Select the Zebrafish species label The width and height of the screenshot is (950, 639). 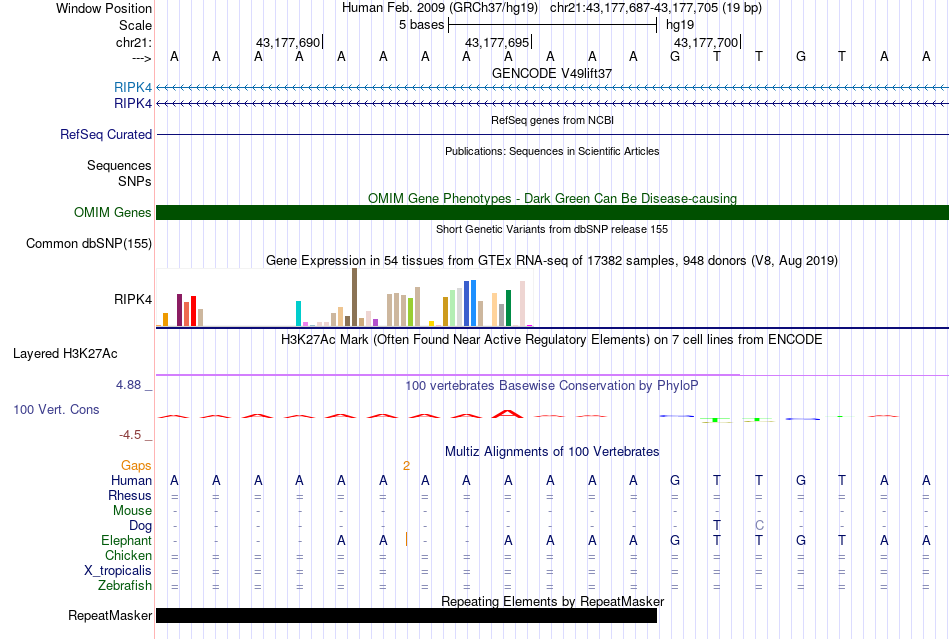(x=125, y=586)
